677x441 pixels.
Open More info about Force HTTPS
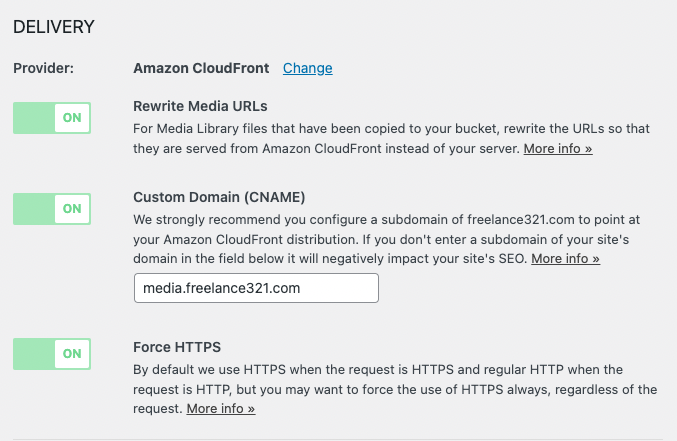point(221,409)
